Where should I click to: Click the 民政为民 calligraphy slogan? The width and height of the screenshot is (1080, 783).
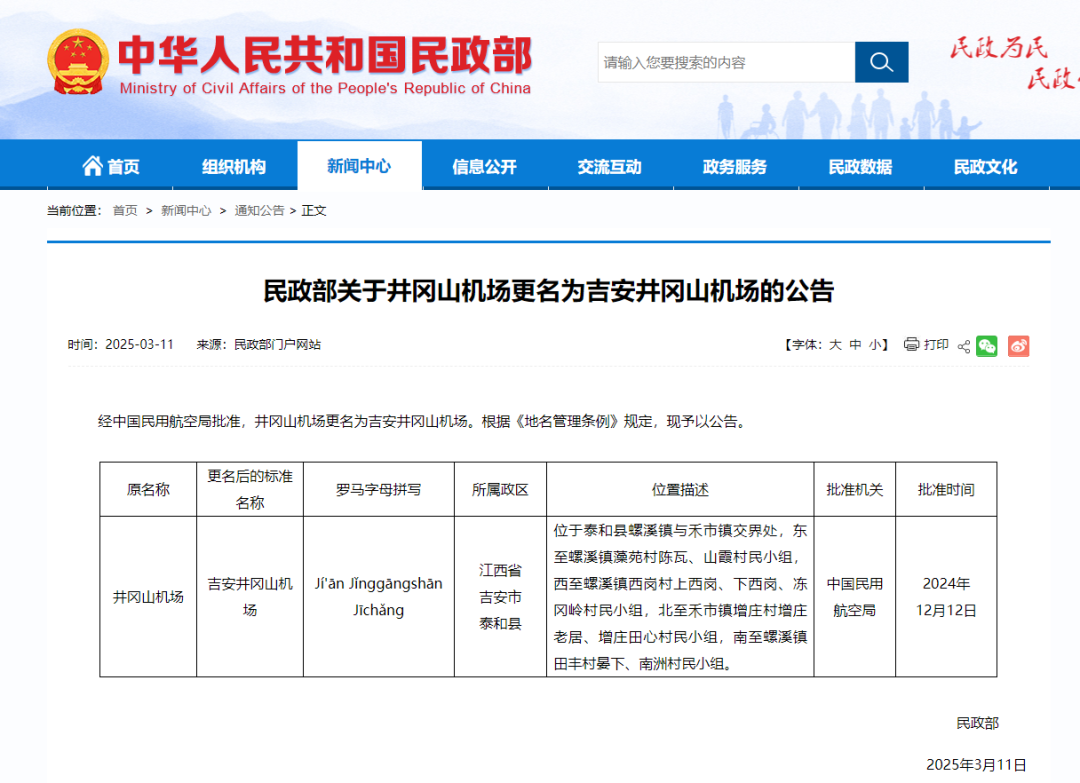[x=999, y=48]
